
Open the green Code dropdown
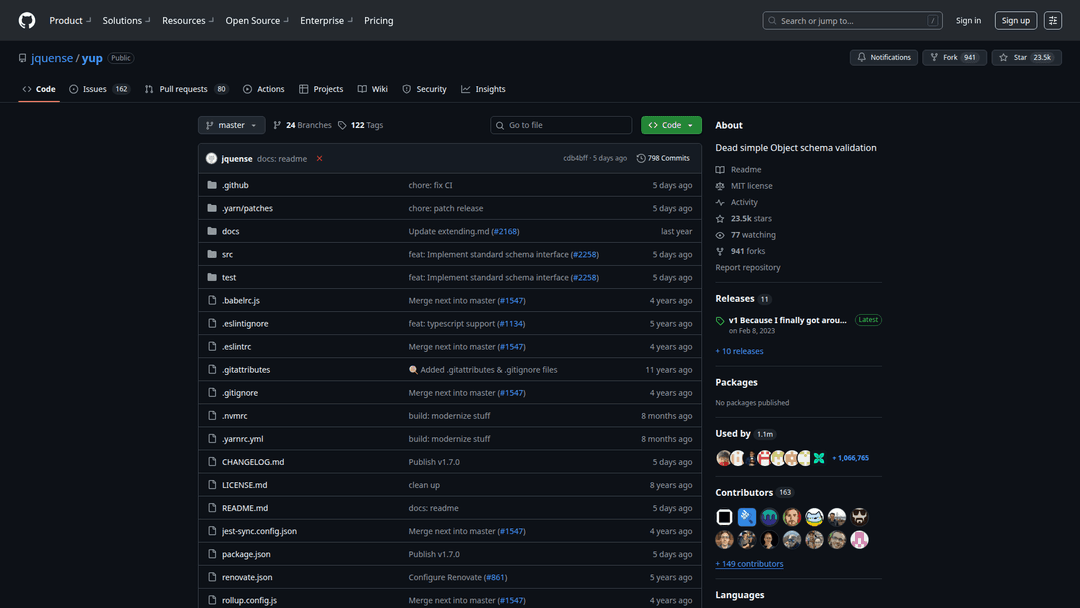point(671,125)
